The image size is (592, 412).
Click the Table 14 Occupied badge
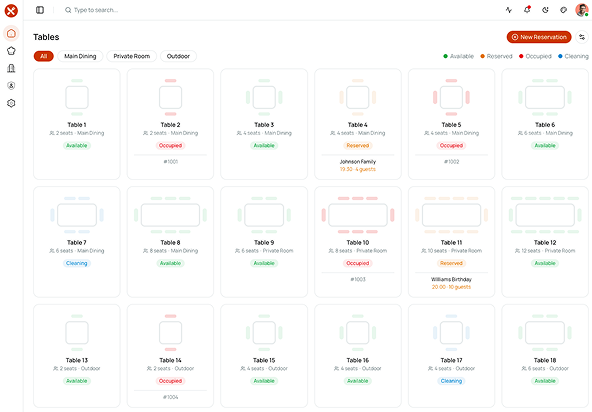pyautogui.click(x=170, y=381)
